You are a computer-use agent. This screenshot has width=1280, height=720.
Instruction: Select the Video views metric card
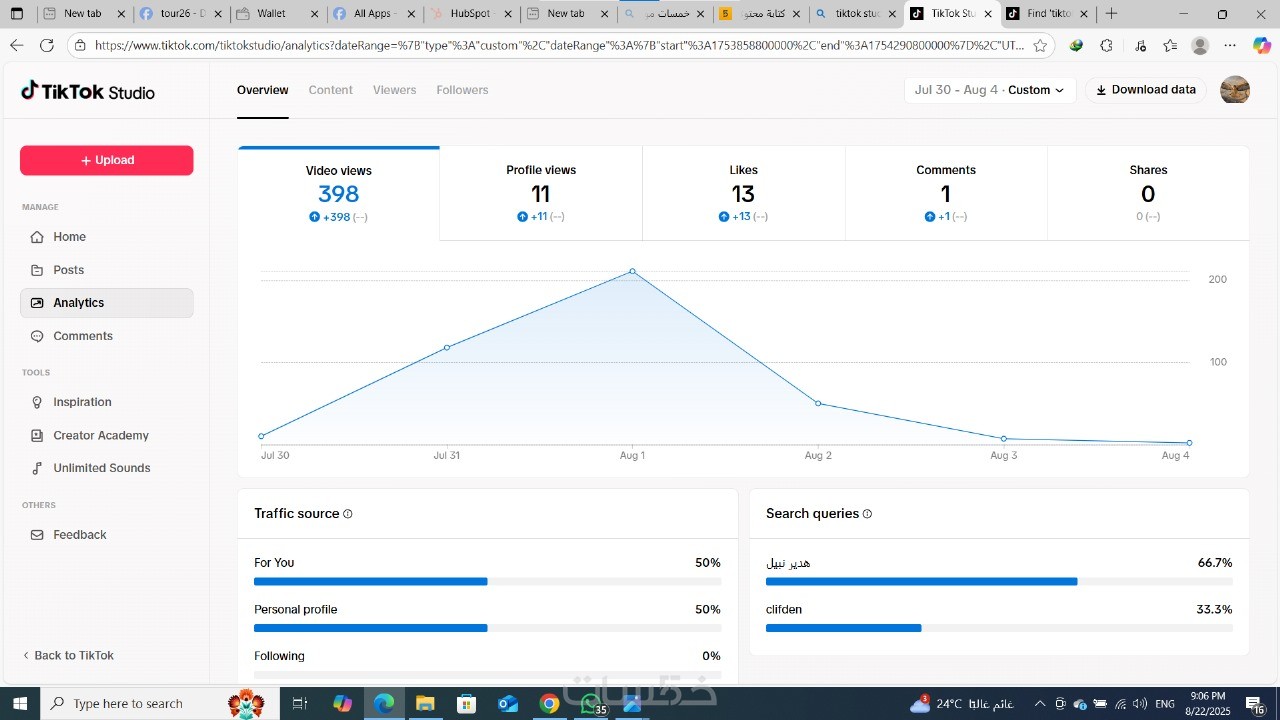coord(339,193)
